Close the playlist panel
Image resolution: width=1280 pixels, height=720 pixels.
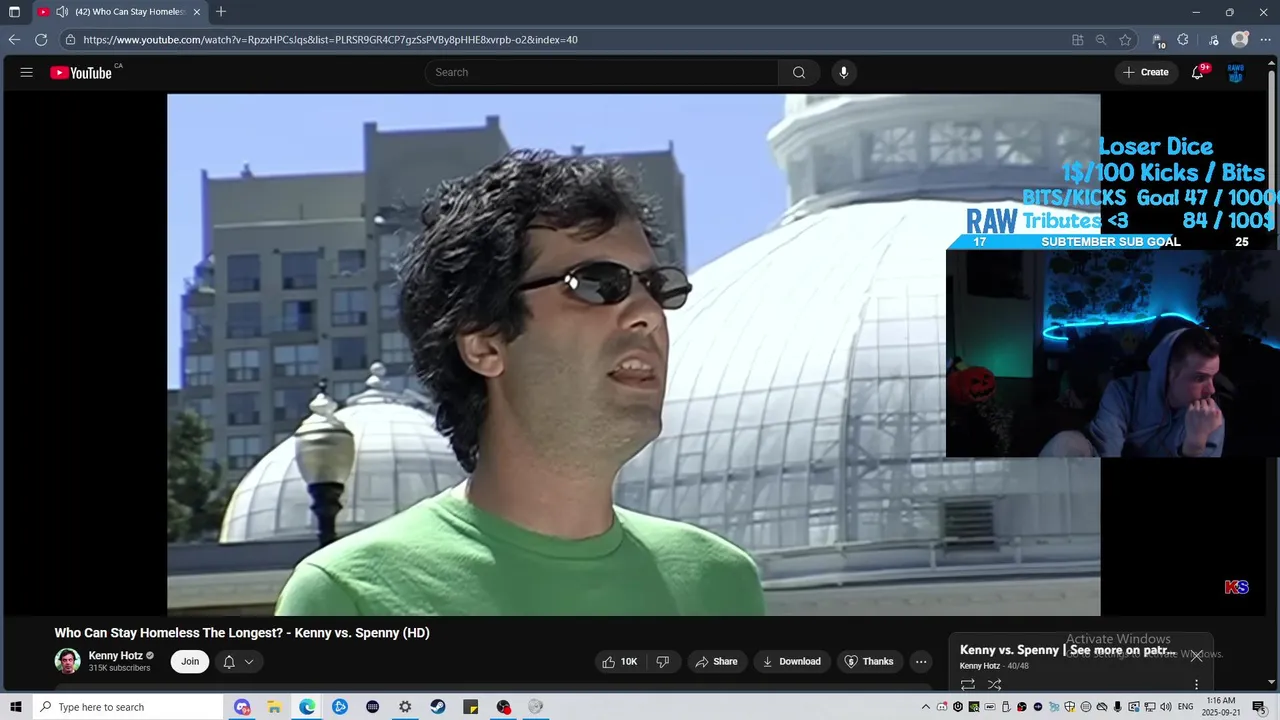click(x=1196, y=656)
